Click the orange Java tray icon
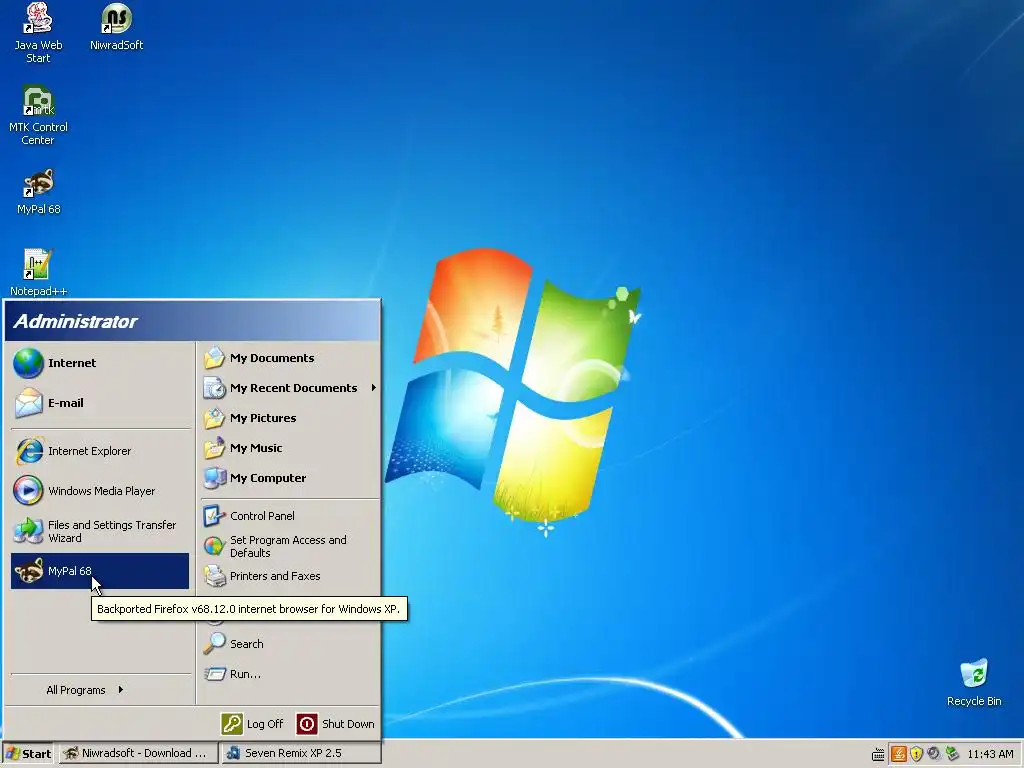1024x768 pixels. pyautogui.click(x=899, y=754)
